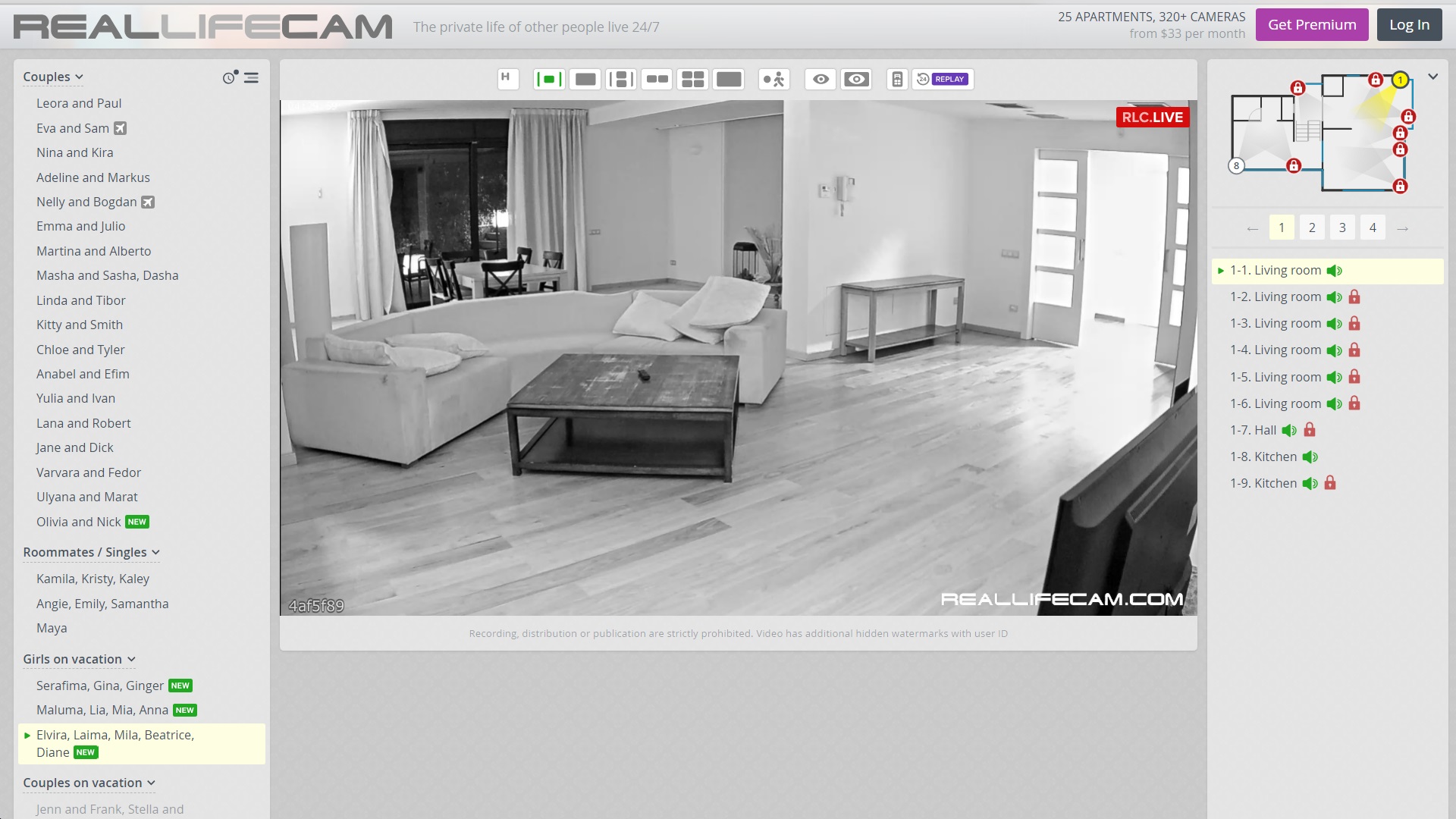Click lock icon on 1-2. Living room
1456x819 pixels.
[1354, 297]
